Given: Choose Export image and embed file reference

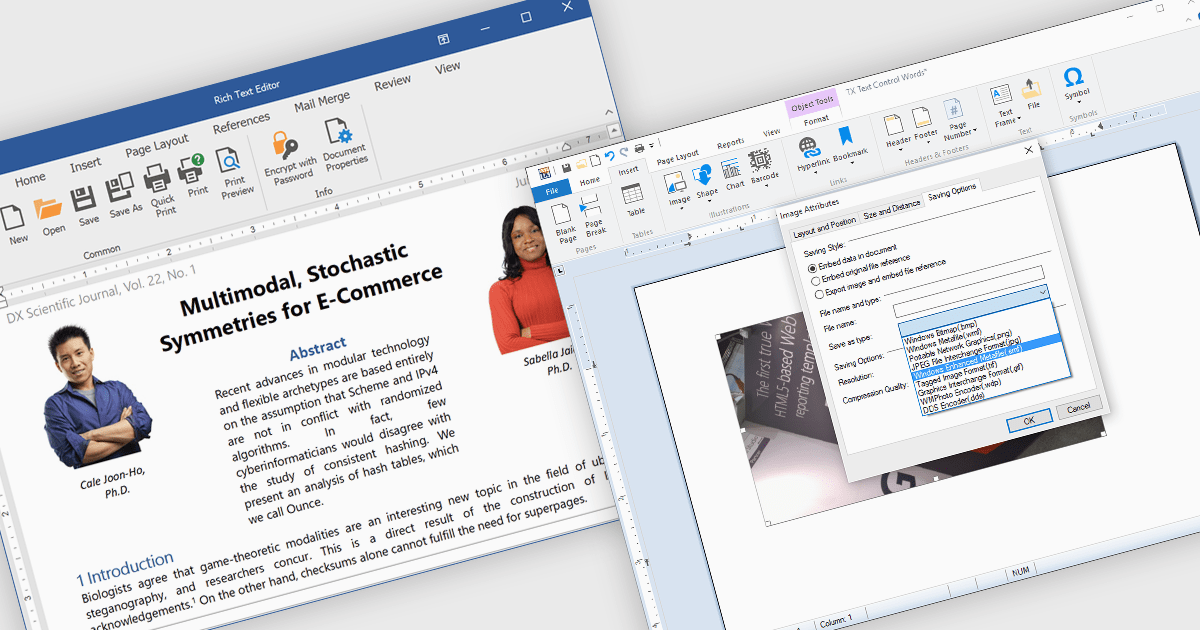Looking at the screenshot, I should pyautogui.click(x=819, y=294).
